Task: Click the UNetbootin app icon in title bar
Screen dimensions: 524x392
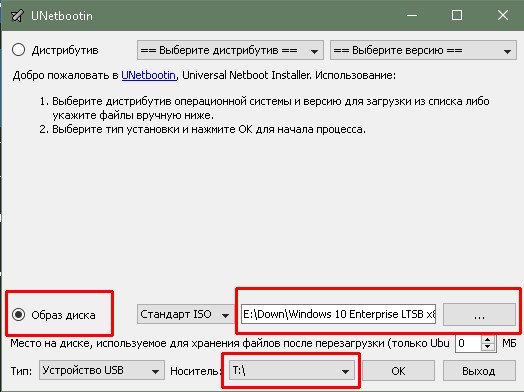Action: click(x=17, y=15)
